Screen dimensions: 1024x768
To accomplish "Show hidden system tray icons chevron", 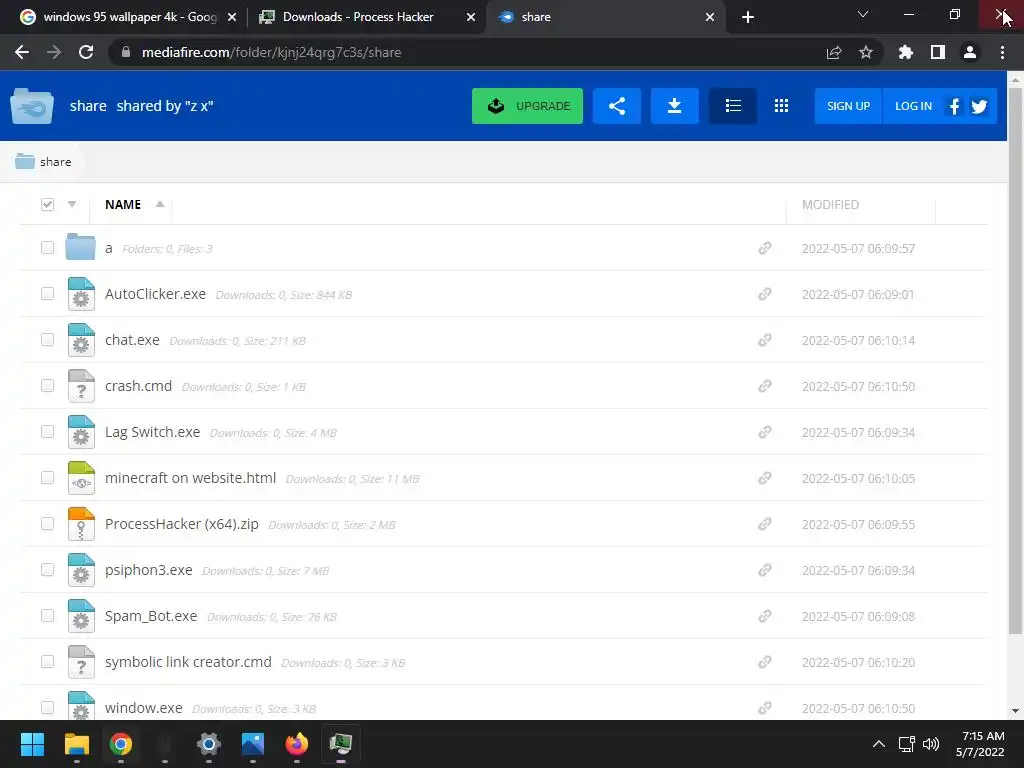I will (x=879, y=744).
